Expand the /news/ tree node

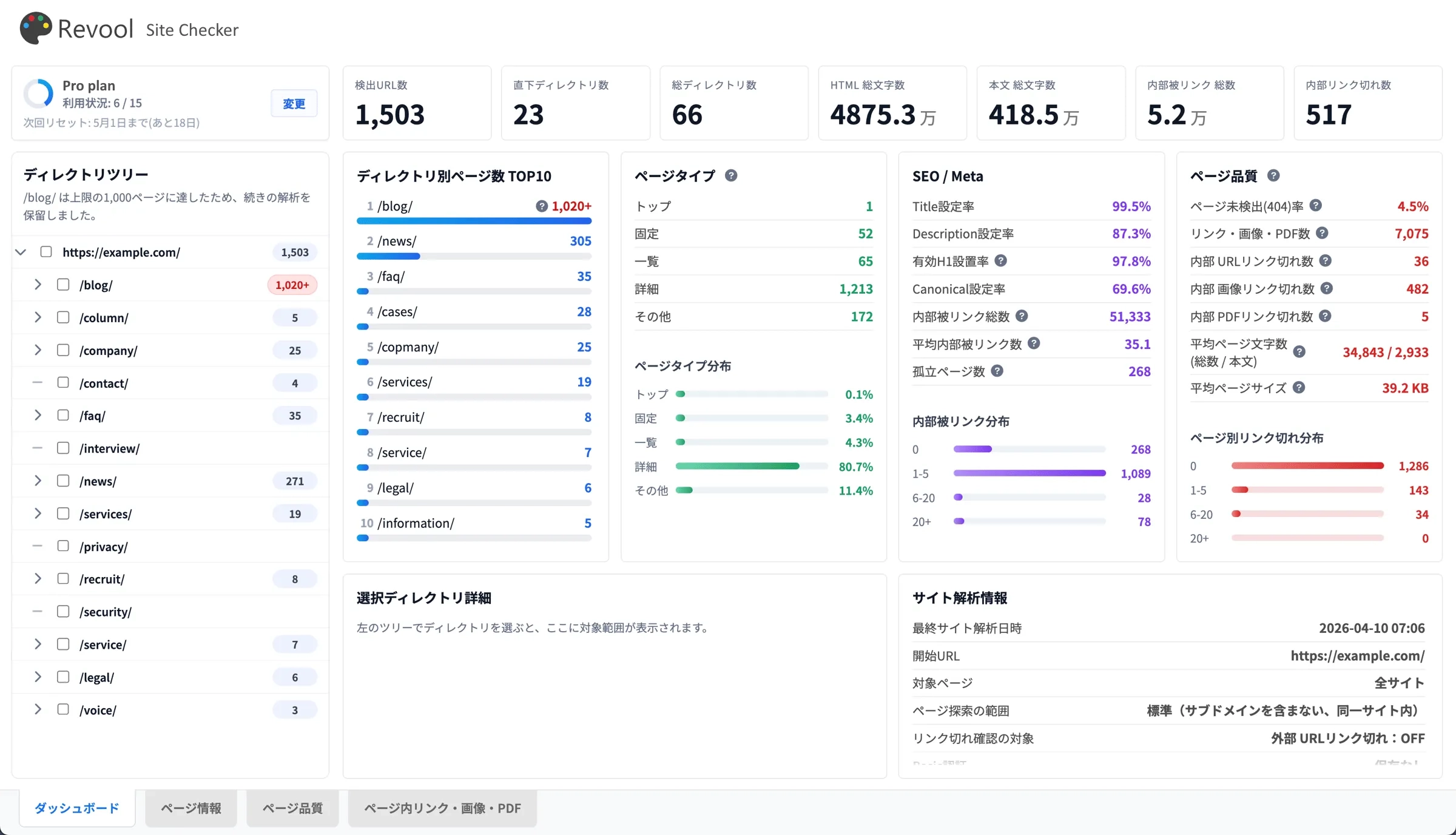tap(38, 481)
